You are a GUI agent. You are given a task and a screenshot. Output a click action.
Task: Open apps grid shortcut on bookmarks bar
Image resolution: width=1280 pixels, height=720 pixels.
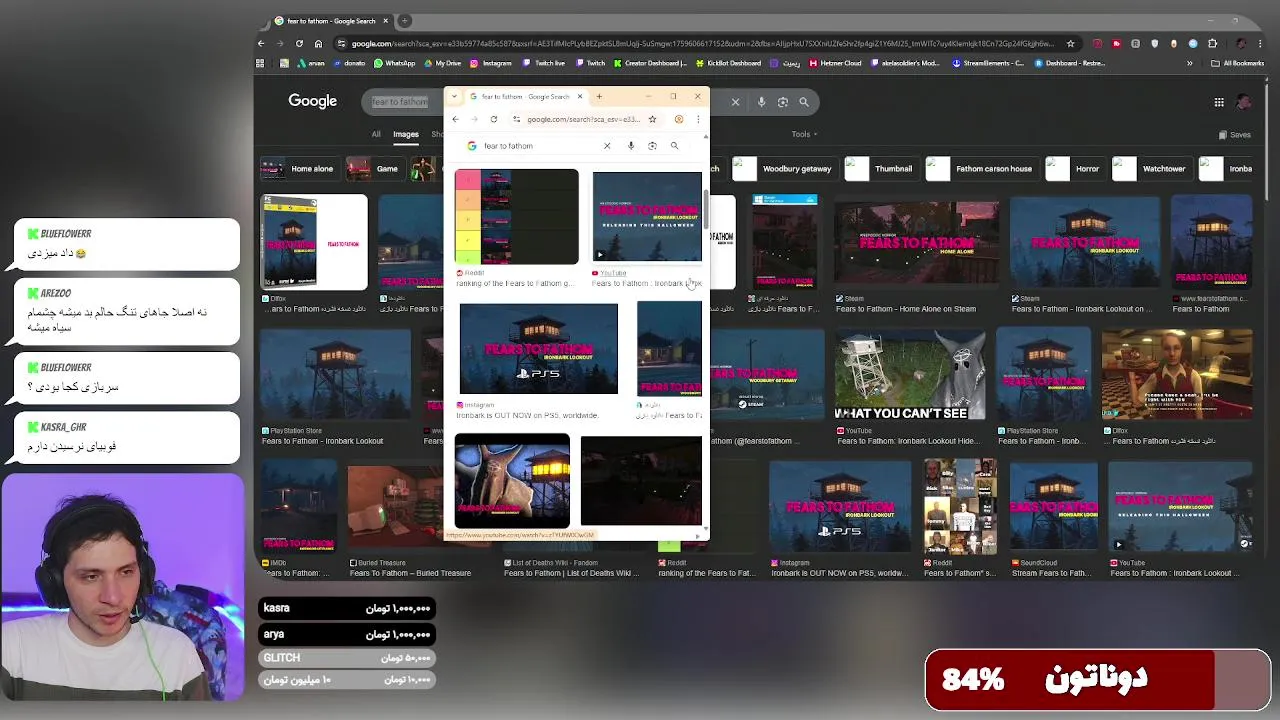coord(260,63)
